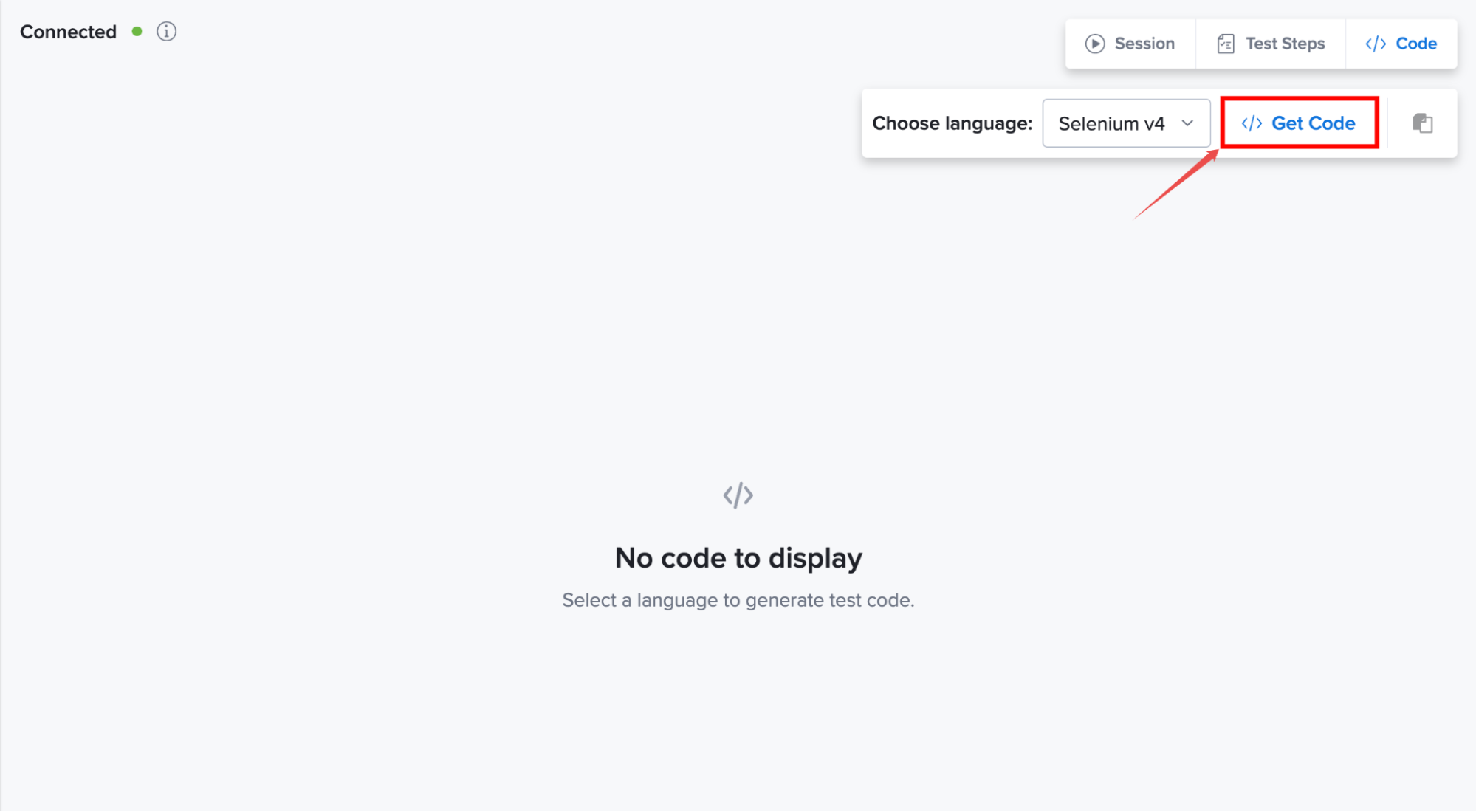The image size is (1476, 812).
Task: Click the empty-state code brackets icon
Action: click(x=738, y=495)
